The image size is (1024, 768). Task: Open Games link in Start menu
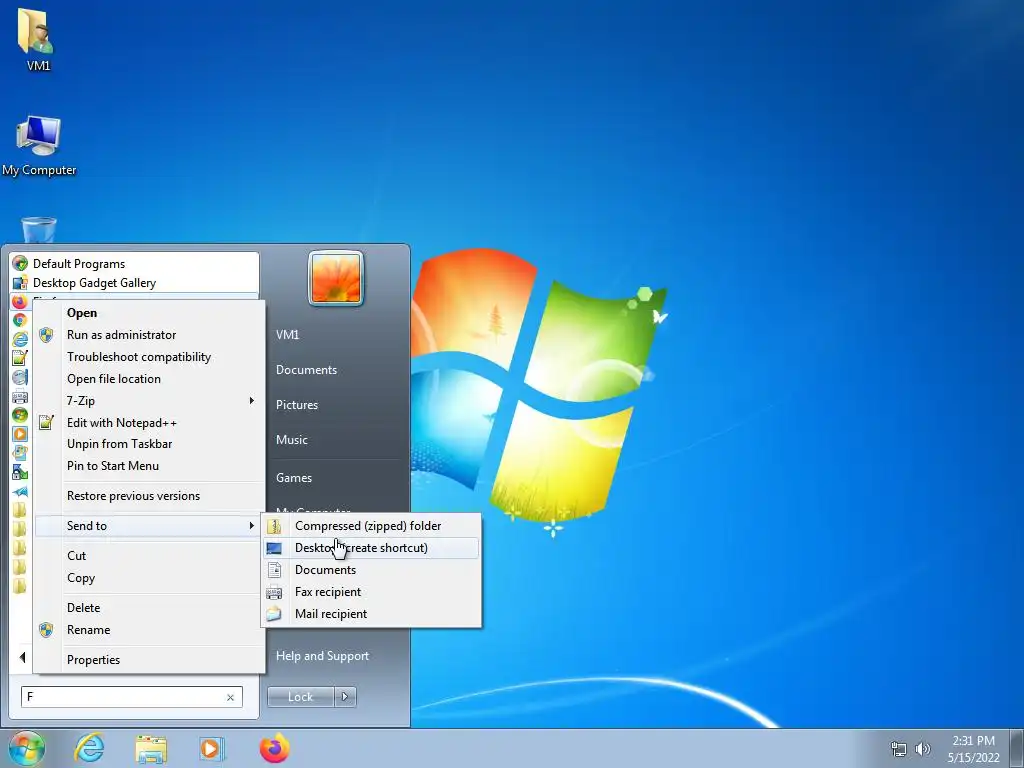point(294,478)
